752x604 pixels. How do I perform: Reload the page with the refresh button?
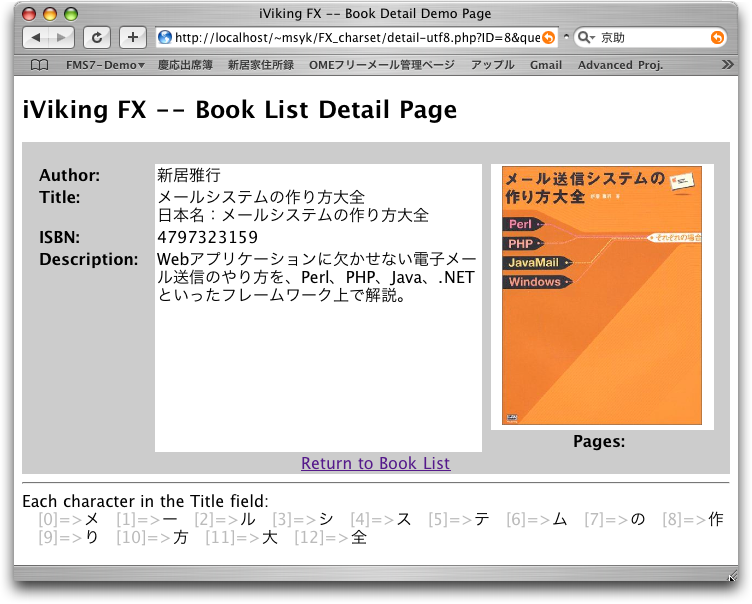(97, 38)
